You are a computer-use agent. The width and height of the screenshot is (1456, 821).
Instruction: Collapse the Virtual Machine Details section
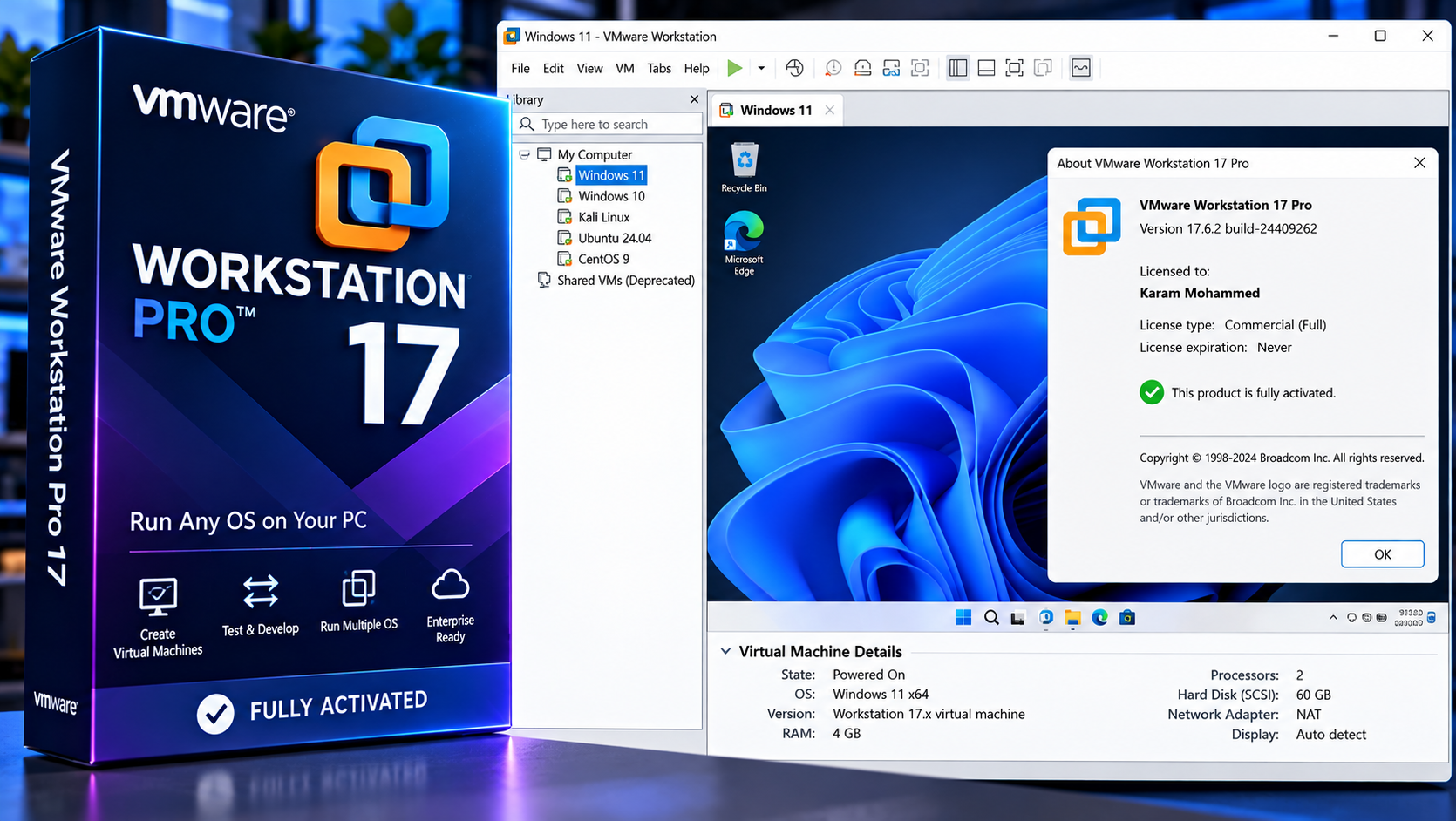[725, 651]
